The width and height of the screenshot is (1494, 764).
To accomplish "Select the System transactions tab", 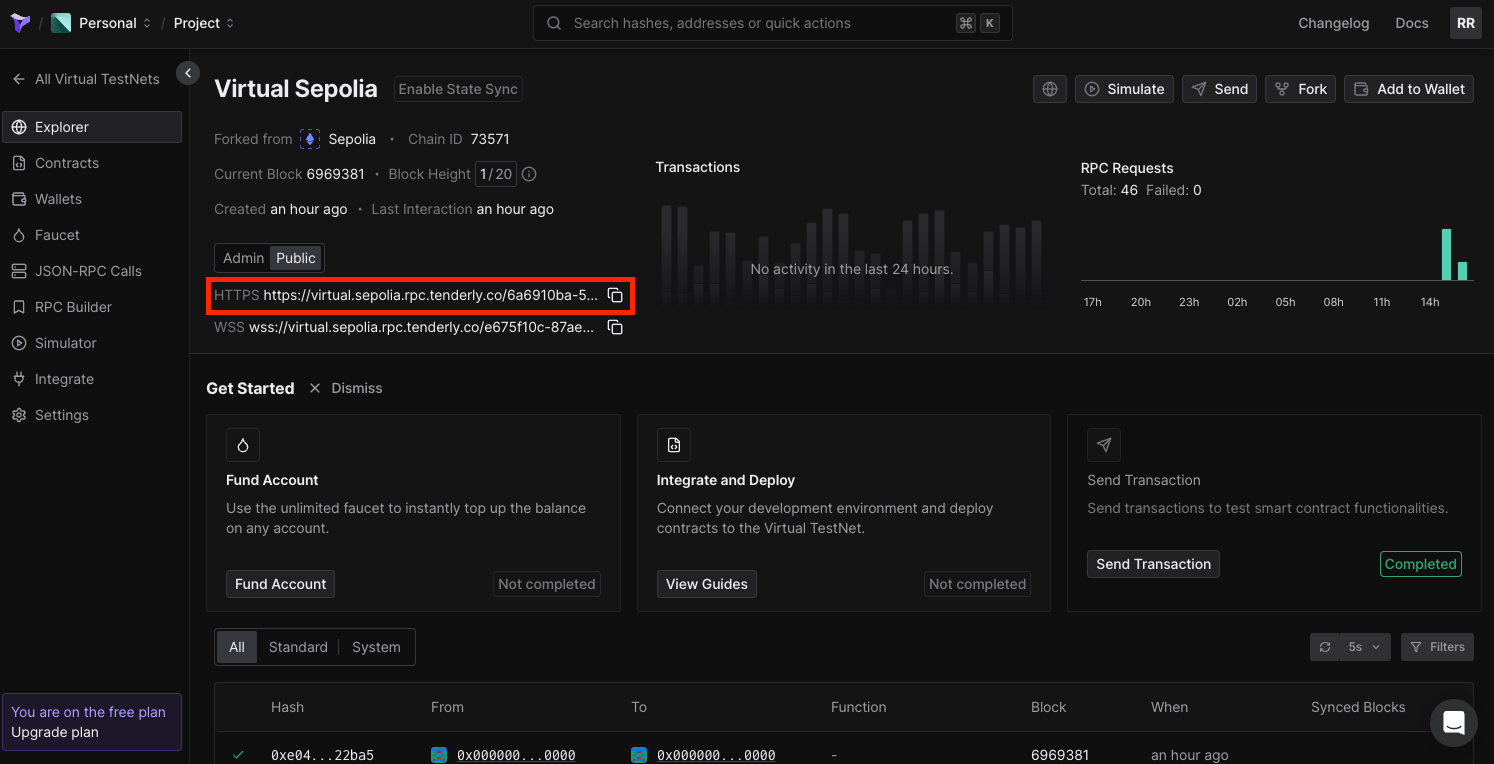I will [x=376, y=647].
